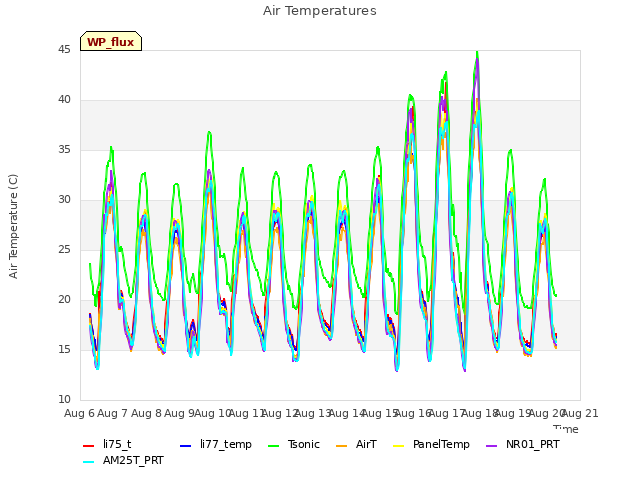Click the yellow PanelTemp legend swatch

(x=398, y=446)
